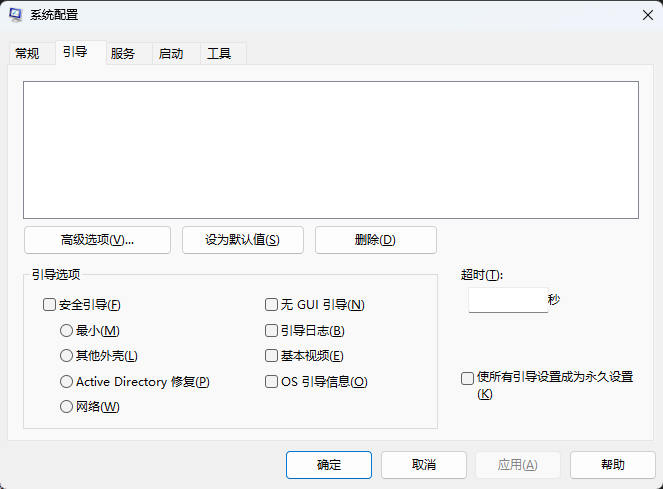Click the 应用(A) button
The image size is (663, 489).
click(x=518, y=465)
